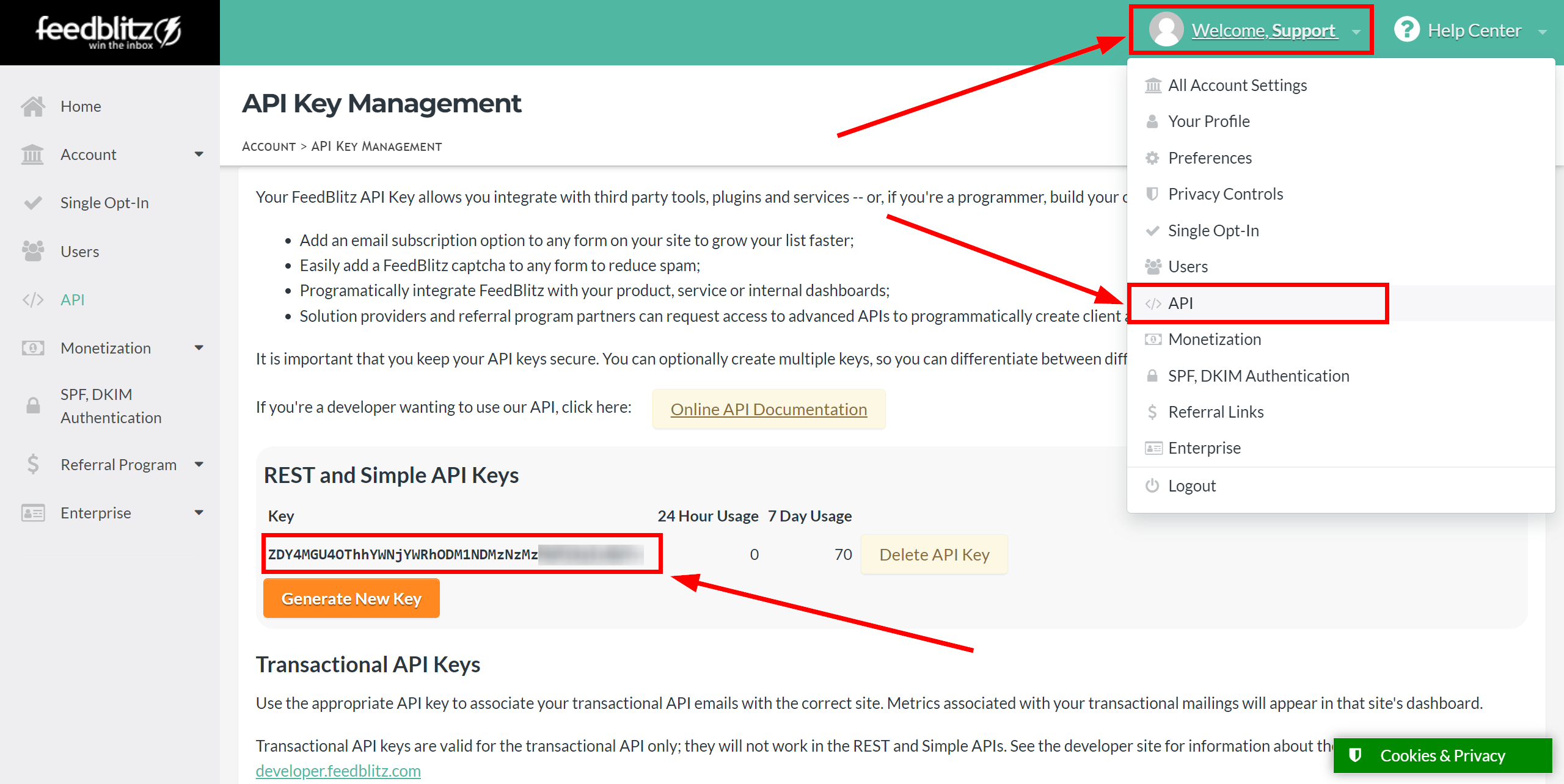Screen dimensions: 1564x784
Task: Open the Online API Documentation link
Action: (769, 409)
